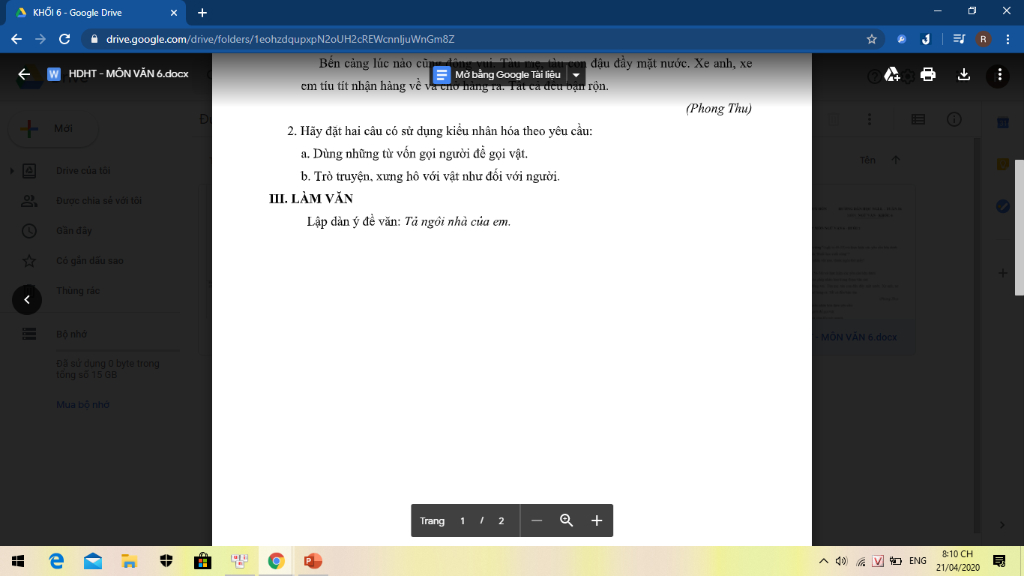Add side panel add-ons plus icon
The height and width of the screenshot is (576, 1024).
pos(1003,273)
